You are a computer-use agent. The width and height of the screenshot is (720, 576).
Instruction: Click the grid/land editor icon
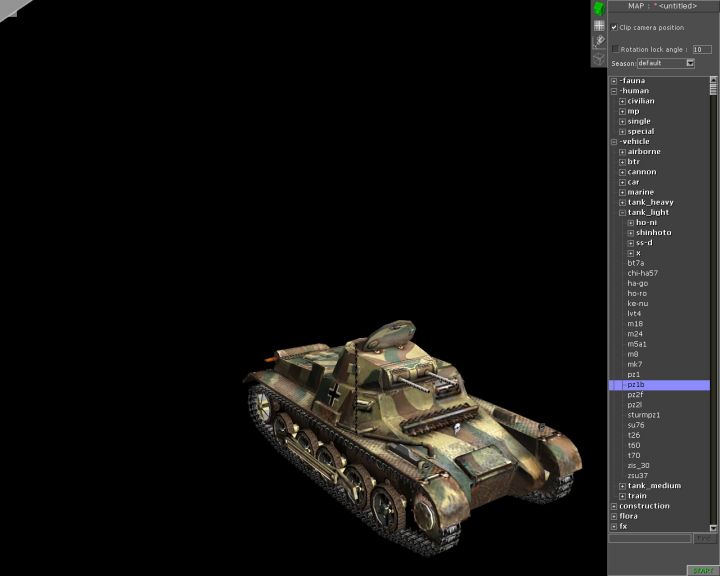(x=599, y=25)
